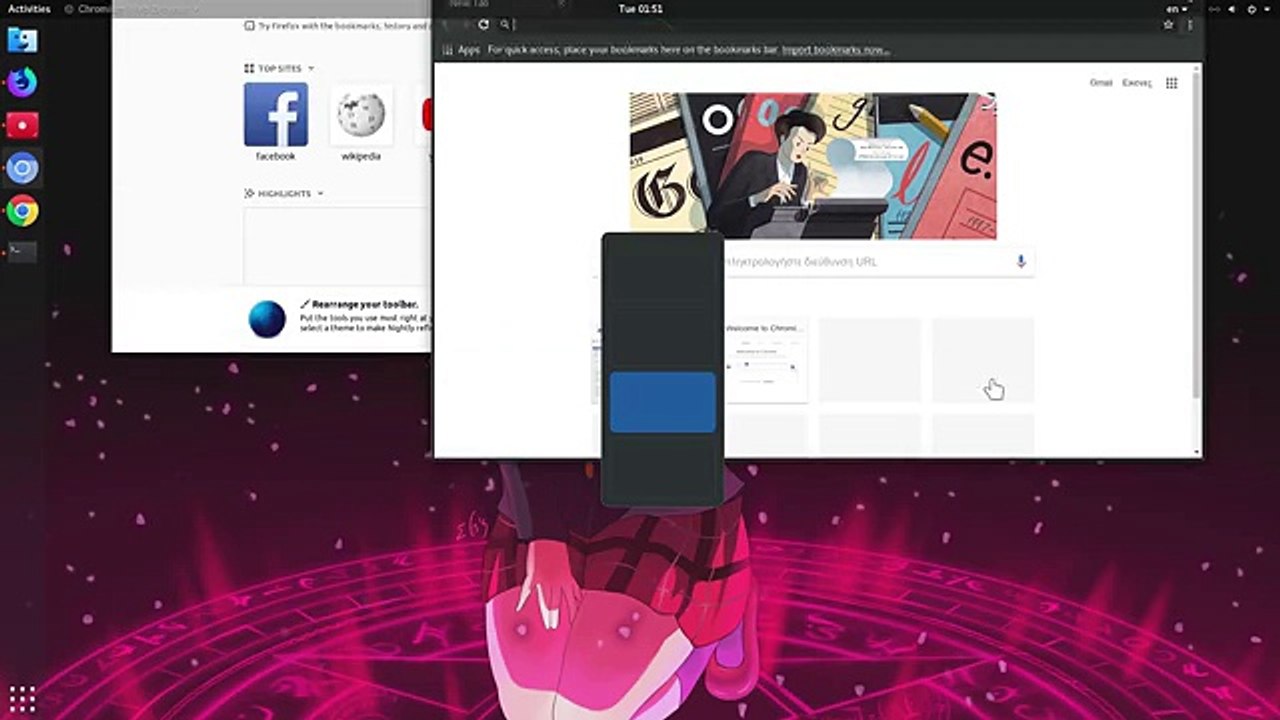Open the clock and calendar menu
This screenshot has height=720, width=1280.
pyautogui.click(x=640, y=8)
